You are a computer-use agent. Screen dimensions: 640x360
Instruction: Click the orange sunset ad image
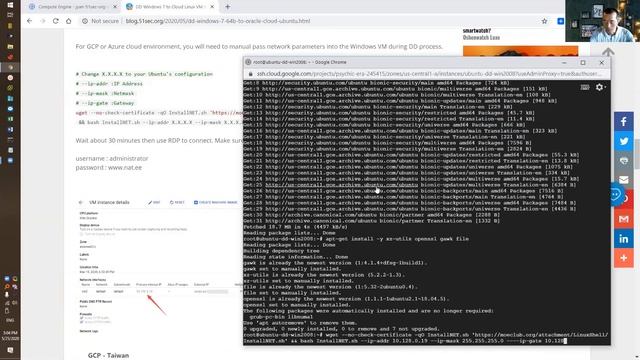tap(520, 51)
